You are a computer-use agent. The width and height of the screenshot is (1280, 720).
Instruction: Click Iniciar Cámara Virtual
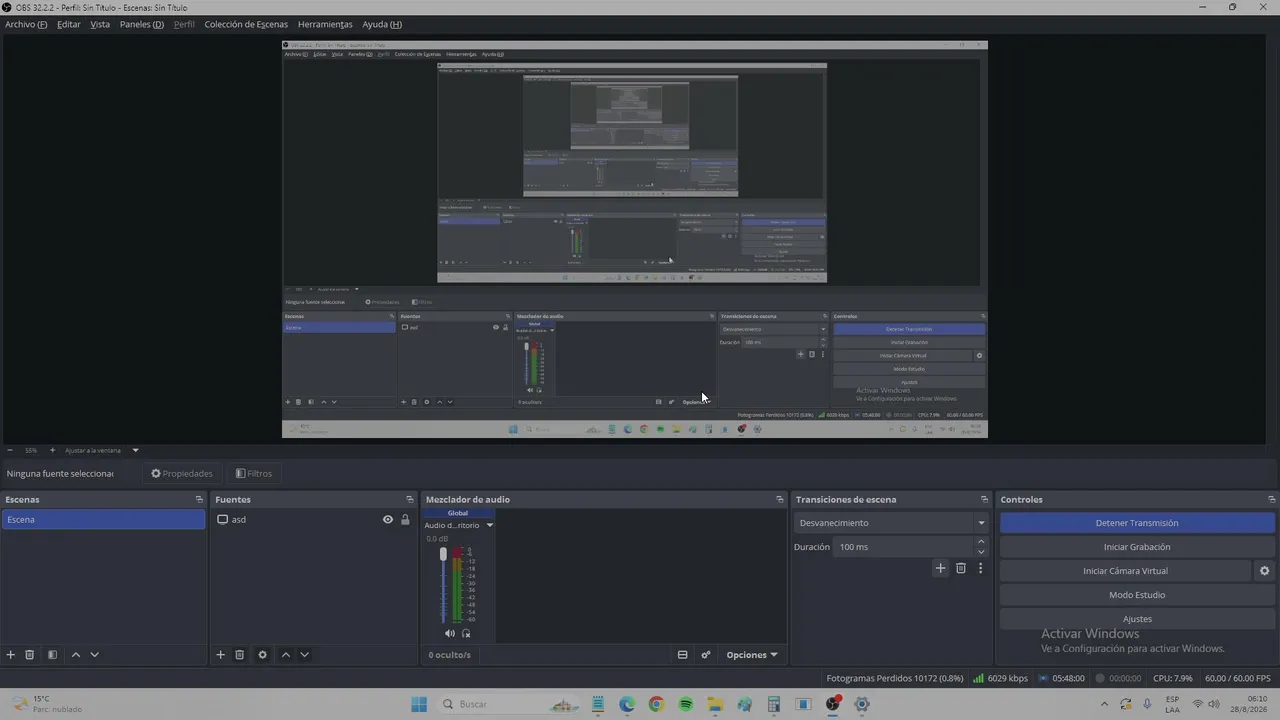[x=1125, y=571]
